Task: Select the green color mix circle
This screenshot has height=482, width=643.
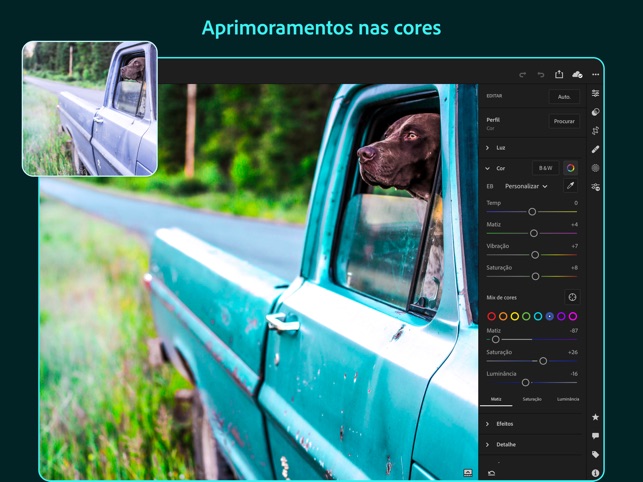Action: click(526, 316)
